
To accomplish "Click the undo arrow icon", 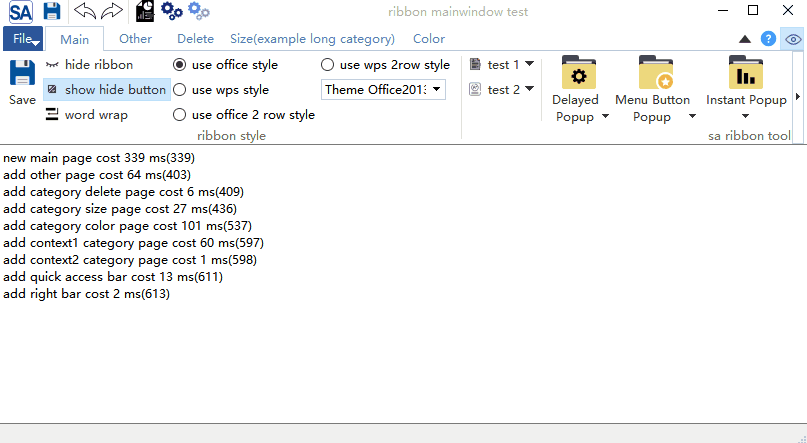I will click(x=86, y=12).
